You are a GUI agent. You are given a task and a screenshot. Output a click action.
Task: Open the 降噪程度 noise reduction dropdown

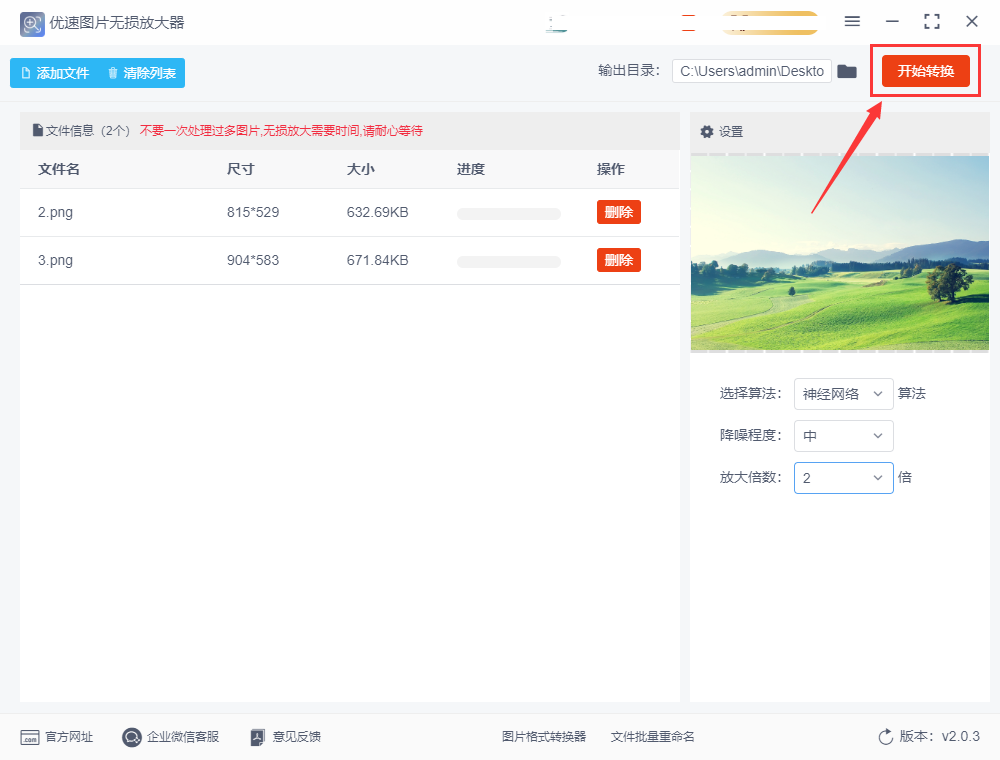pos(843,436)
